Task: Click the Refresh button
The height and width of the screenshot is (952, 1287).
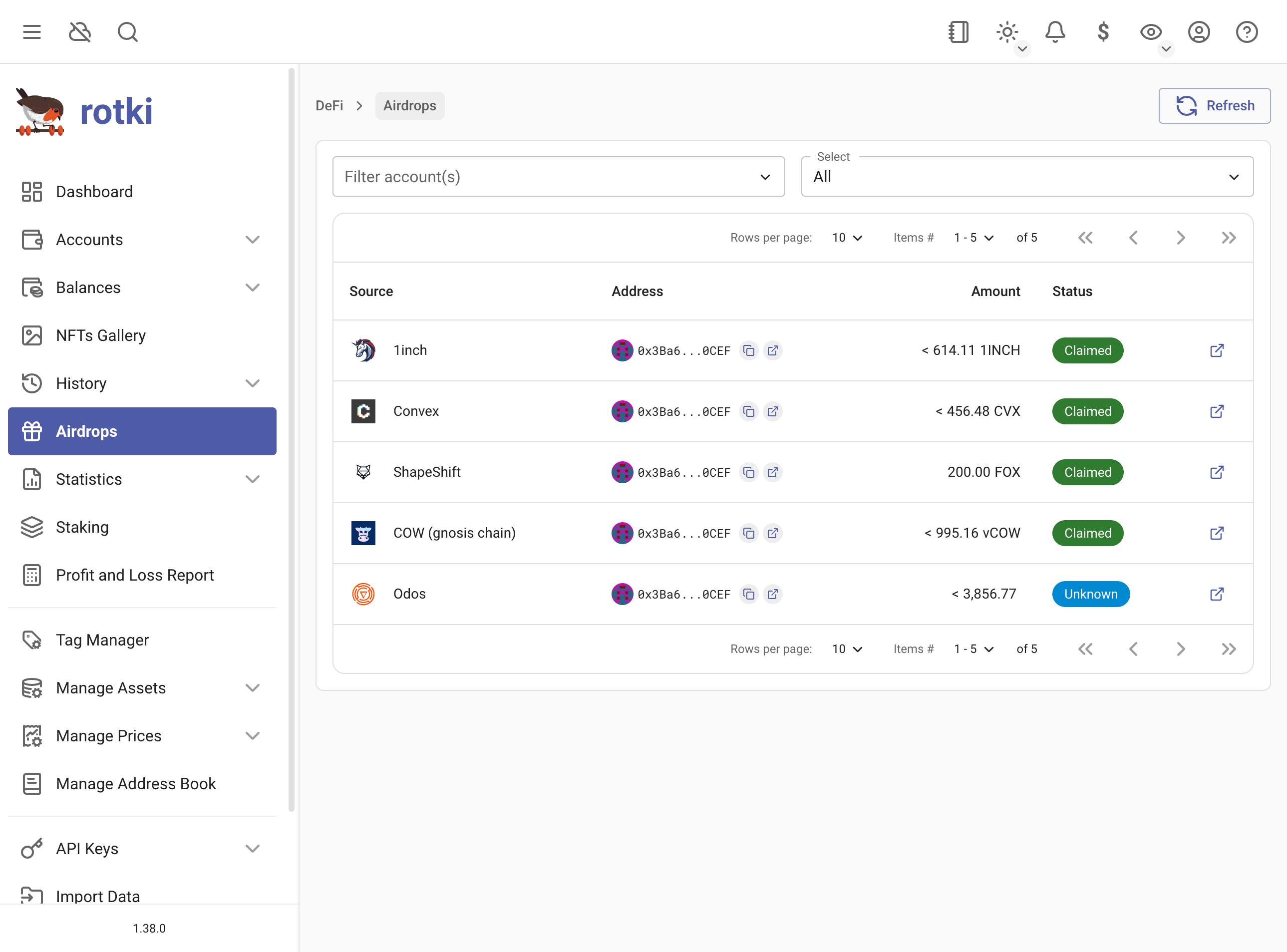Action: (x=1215, y=105)
